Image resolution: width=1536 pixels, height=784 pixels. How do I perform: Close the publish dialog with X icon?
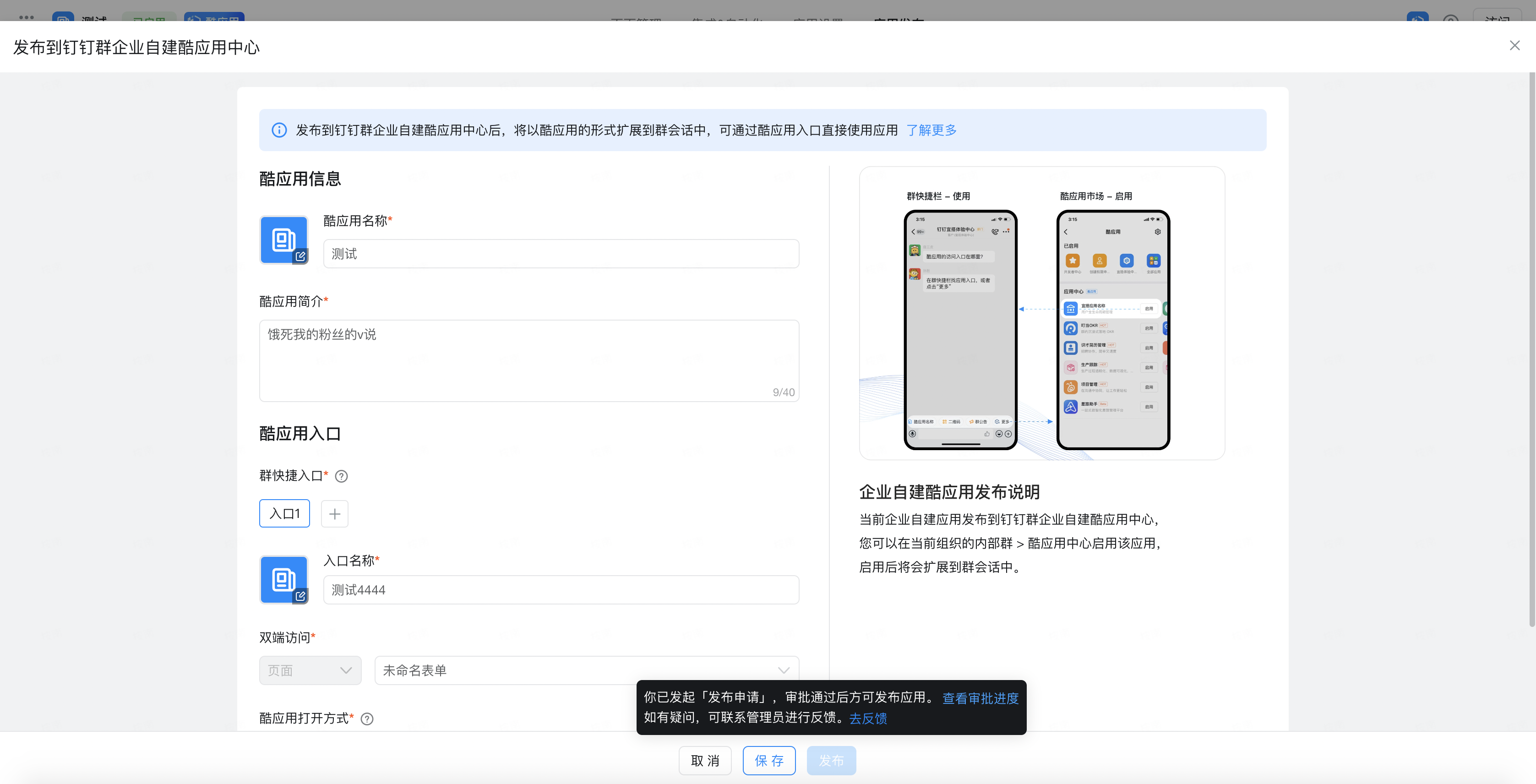pyautogui.click(x=1514, y=46)
